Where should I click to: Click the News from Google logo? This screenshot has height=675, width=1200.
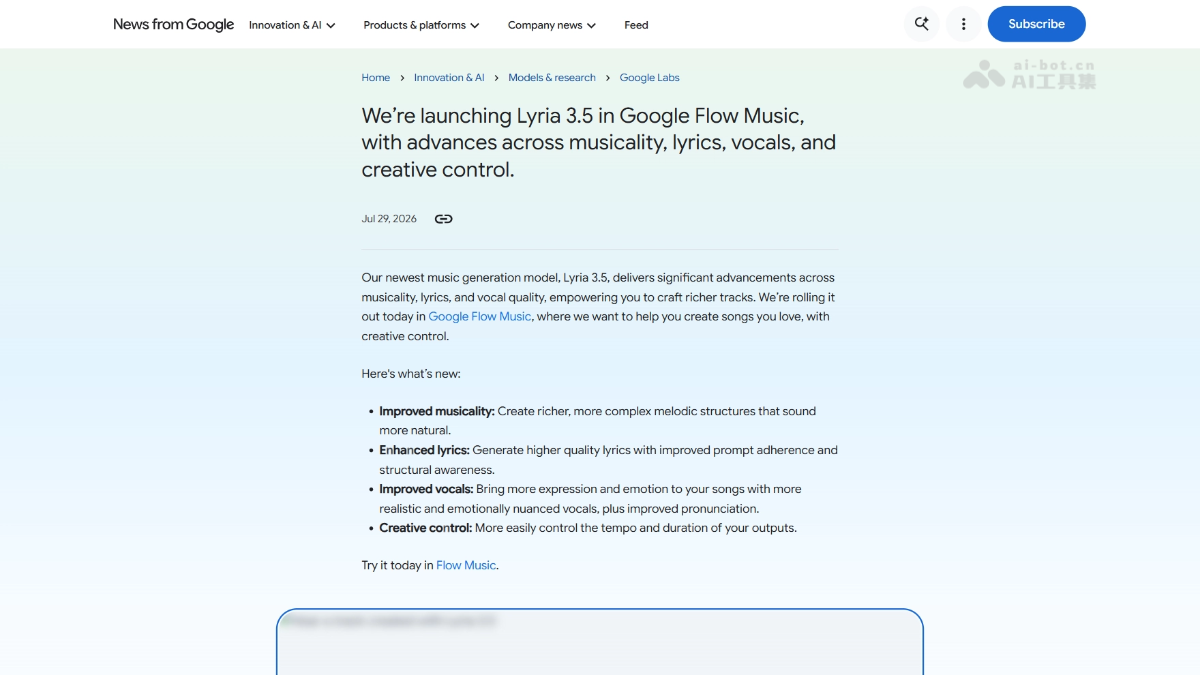pyautogui.click(x=173, y=24)
